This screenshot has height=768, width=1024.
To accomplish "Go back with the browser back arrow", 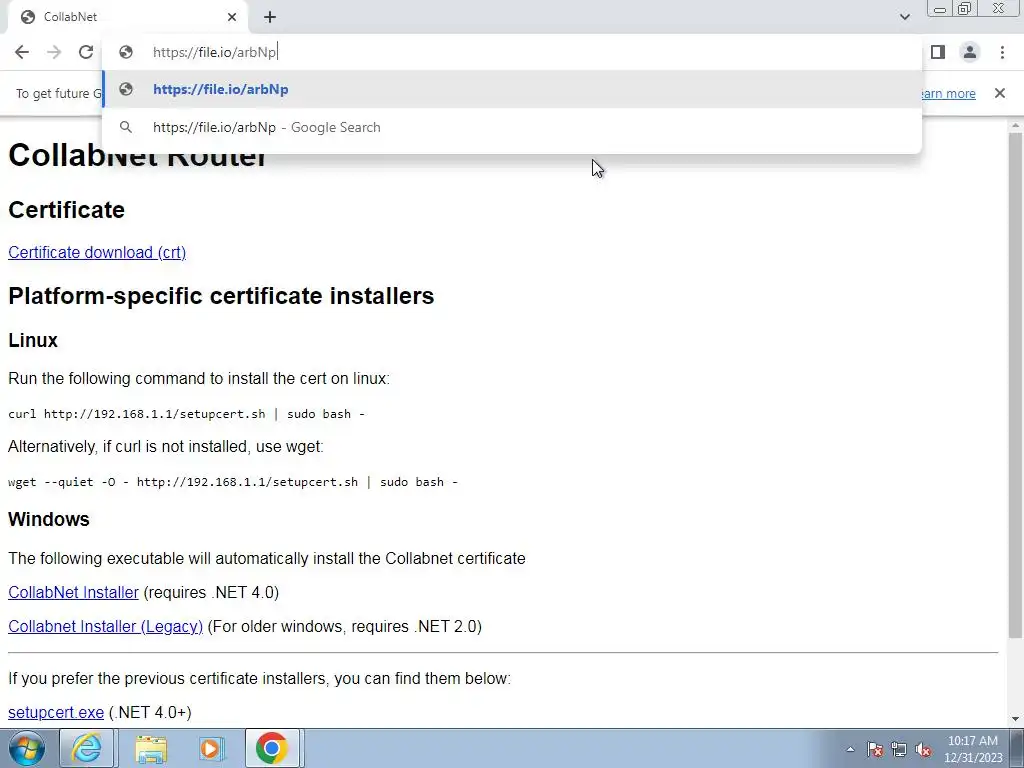I will (x=22, y=52).
